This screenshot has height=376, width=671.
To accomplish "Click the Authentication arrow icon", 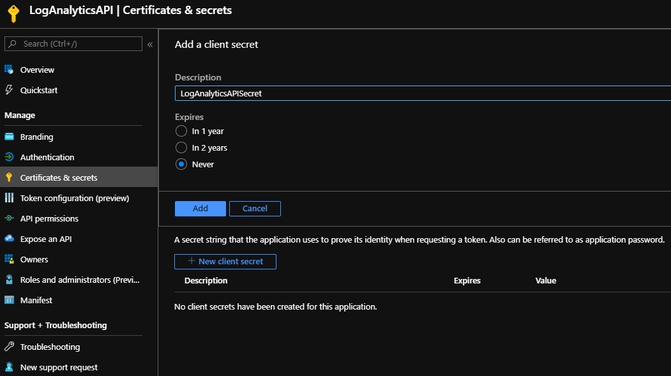I will pos(9,157).
